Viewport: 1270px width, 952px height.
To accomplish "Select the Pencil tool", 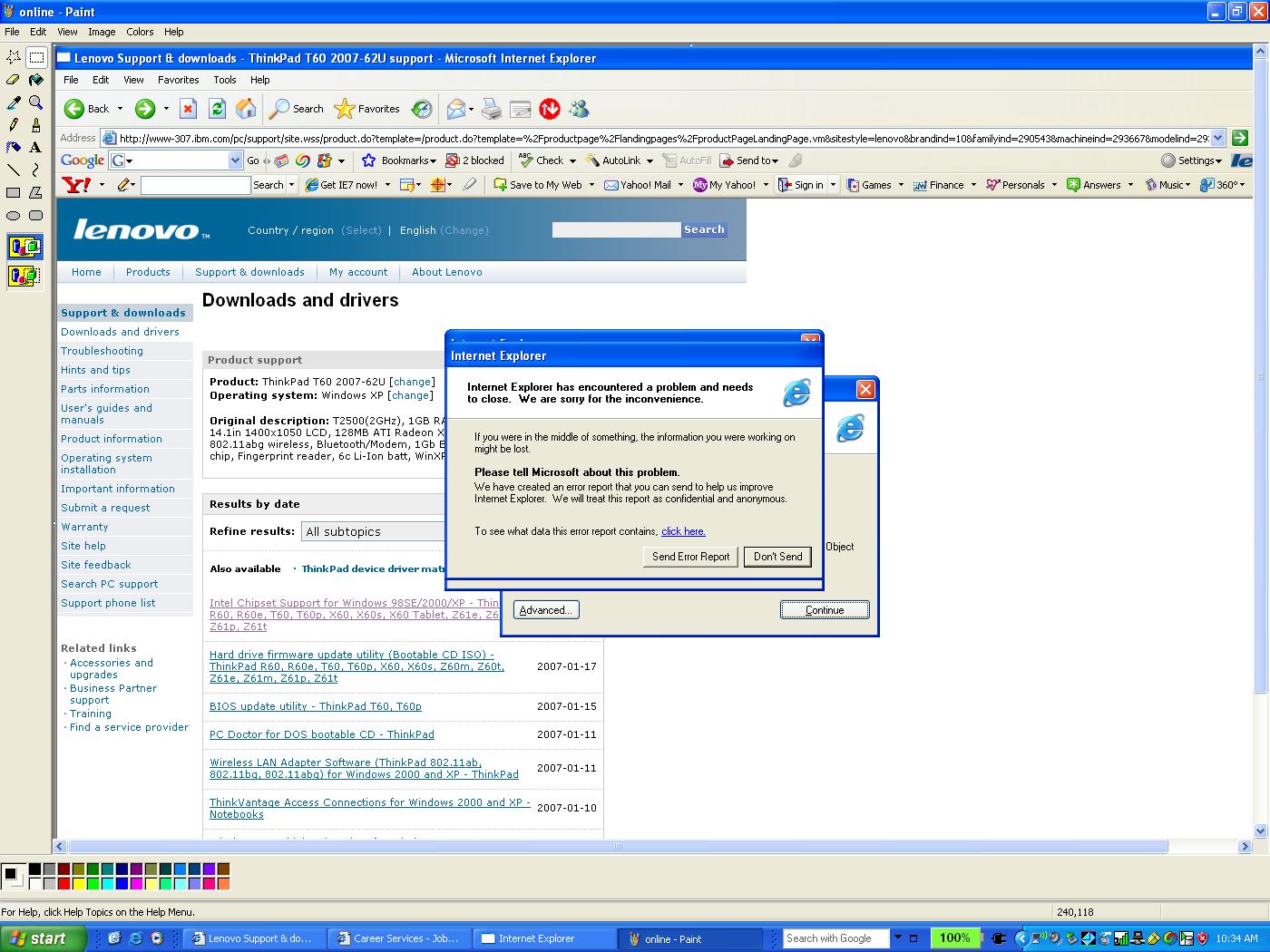I will 14,125.
